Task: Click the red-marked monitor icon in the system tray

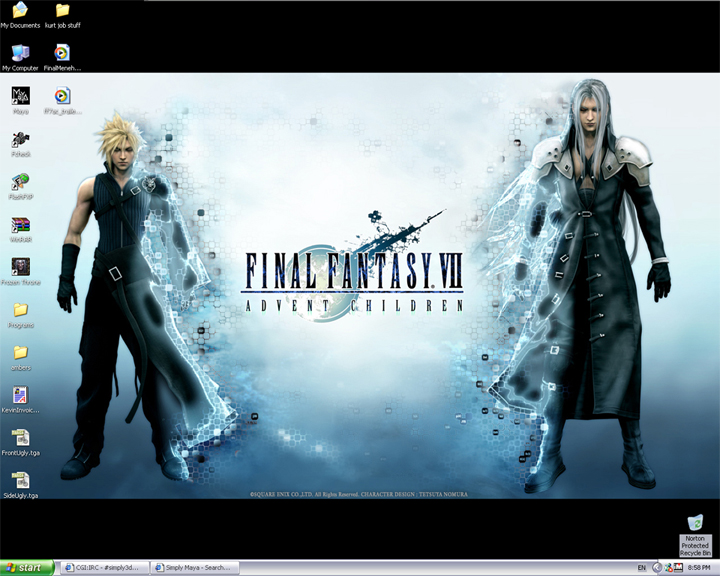Action: pyautogui.click(x=678, y=568)
